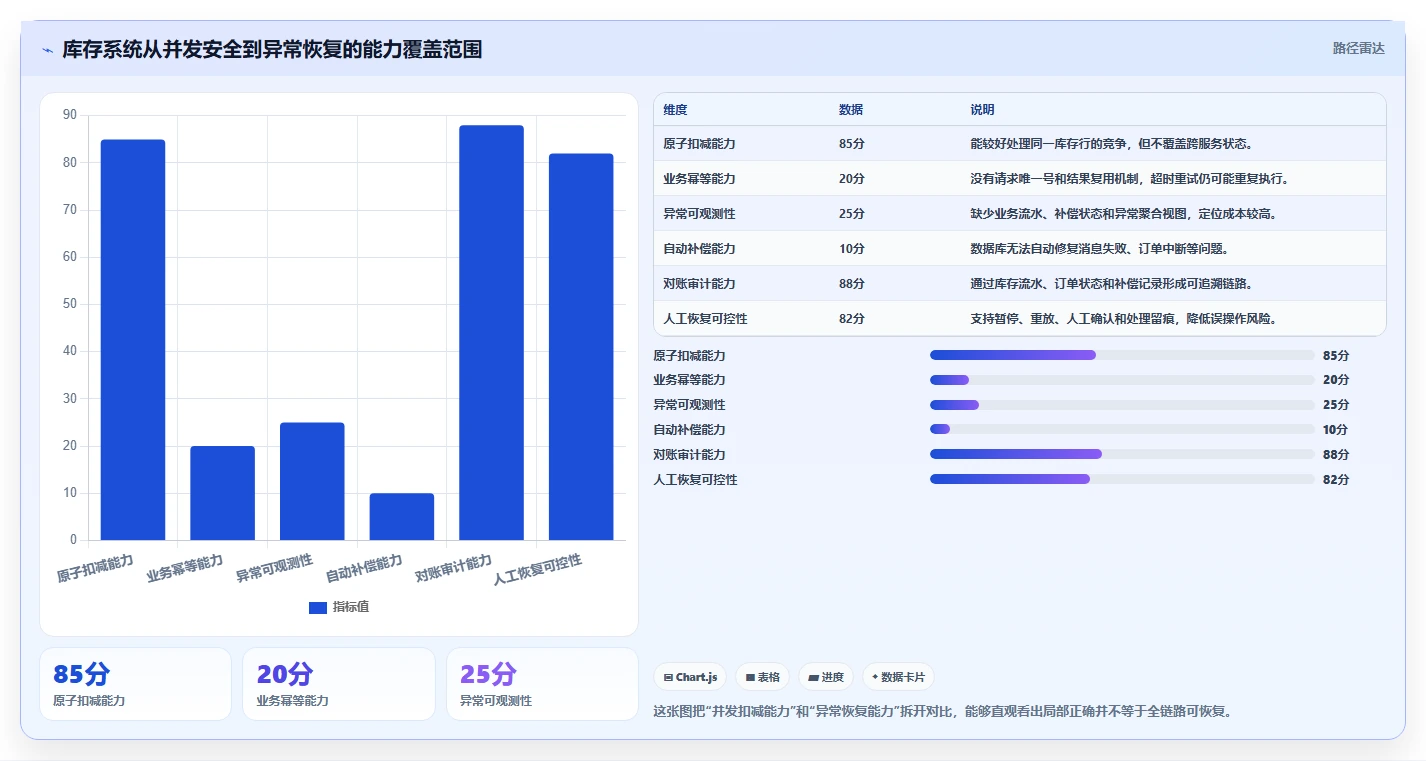Viewport: 1426px width, 761px height.
Task: Click the 85分 cell in the table
Action: (x=852, y=144)
